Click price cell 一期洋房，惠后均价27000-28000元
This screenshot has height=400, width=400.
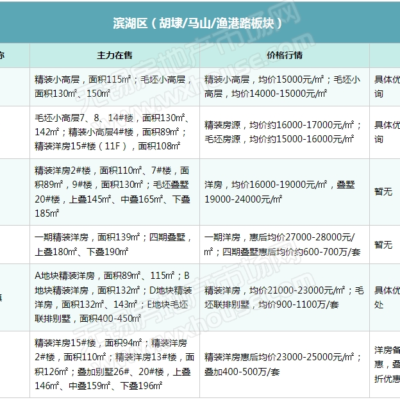point(284,245)
